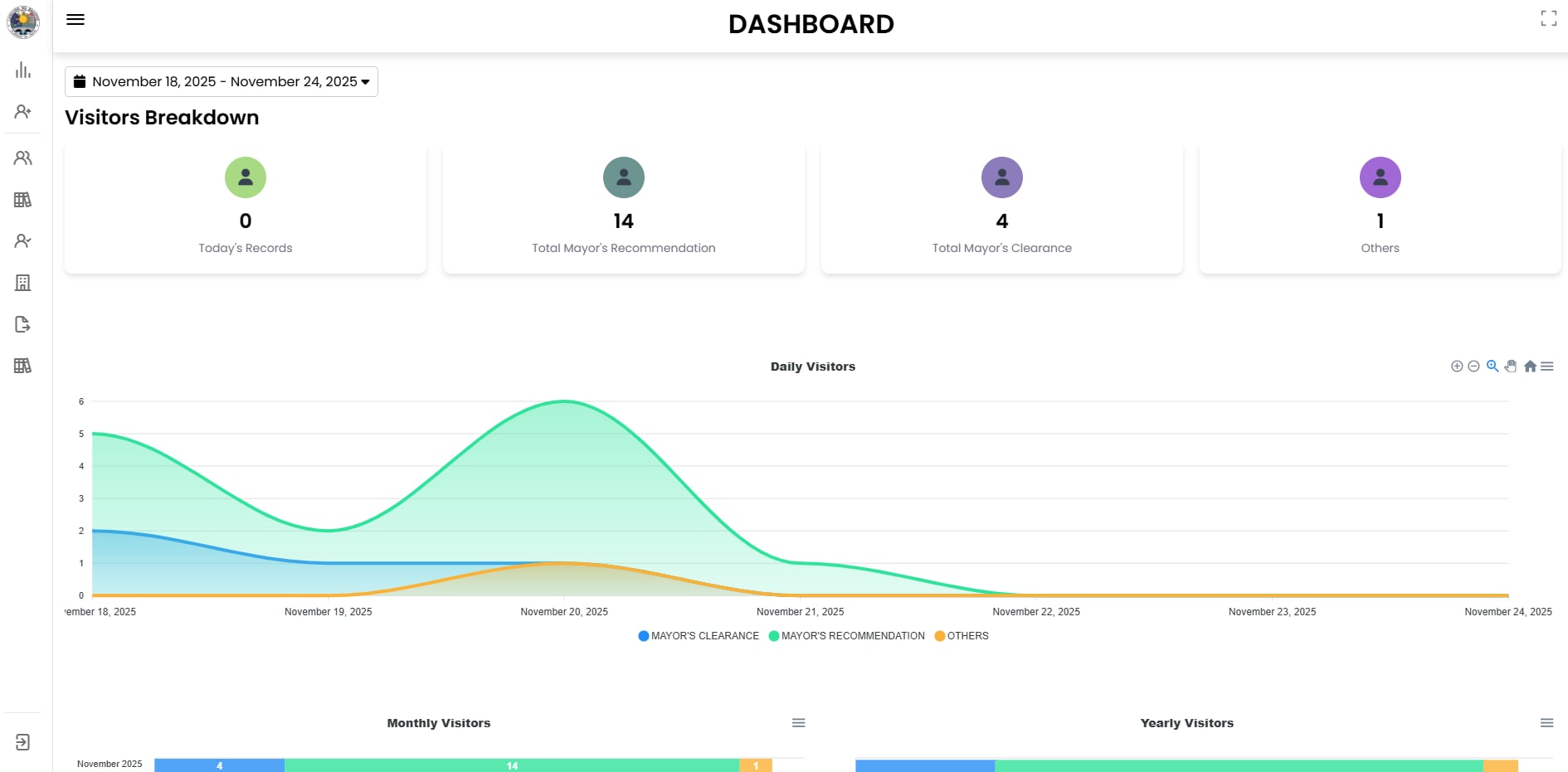Image resolution: width=1568 pixels, height=772 pixels.
Task: Click the green Mayor's Recommendation legend dot
Action: coord(774,636)
